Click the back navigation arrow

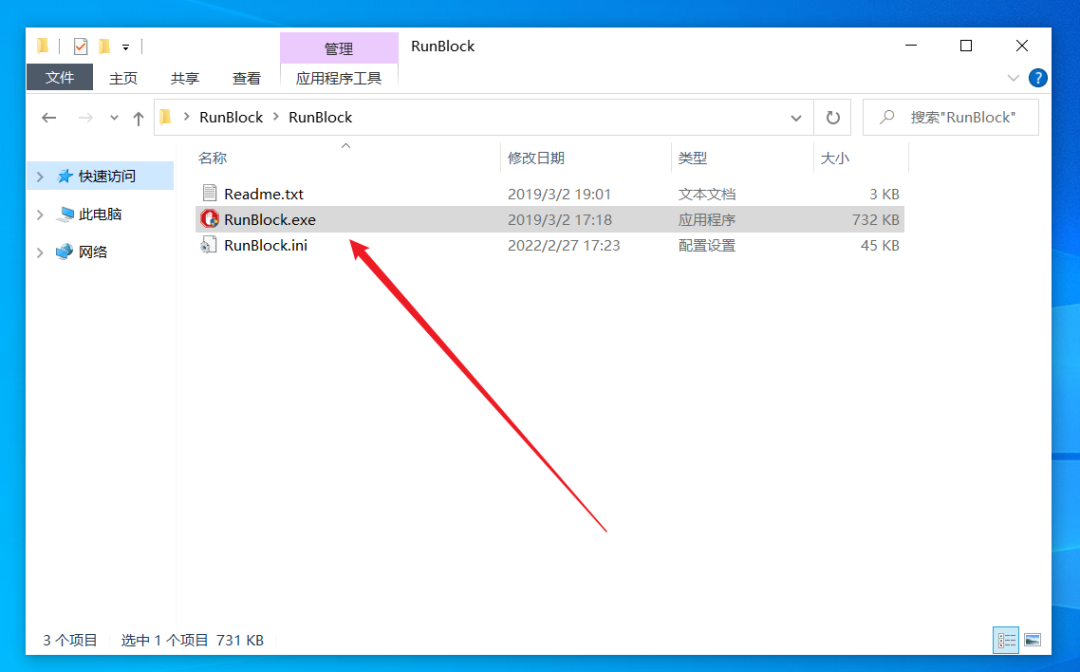click(49, 118)
